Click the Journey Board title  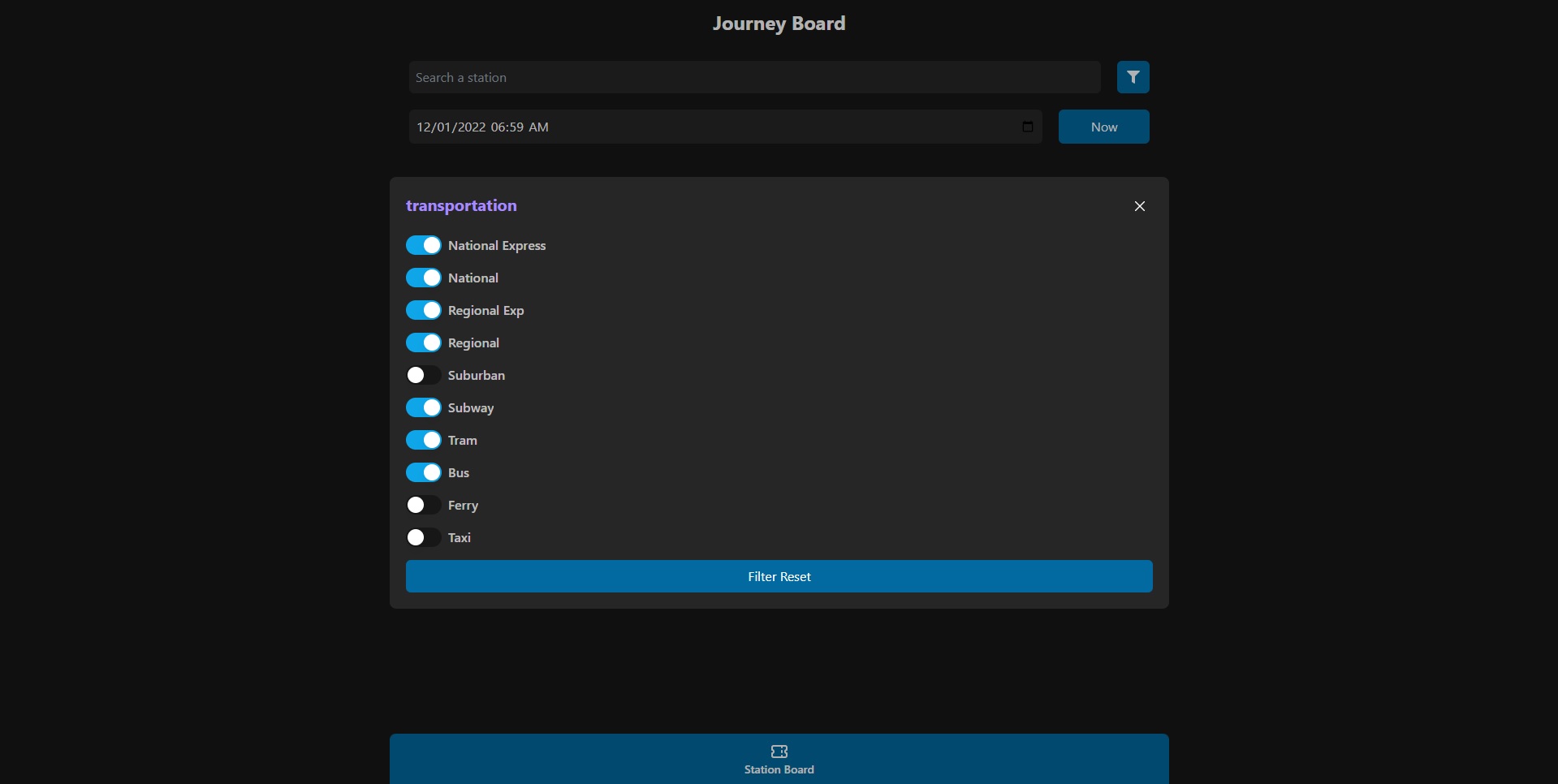(x=779, y=24)
